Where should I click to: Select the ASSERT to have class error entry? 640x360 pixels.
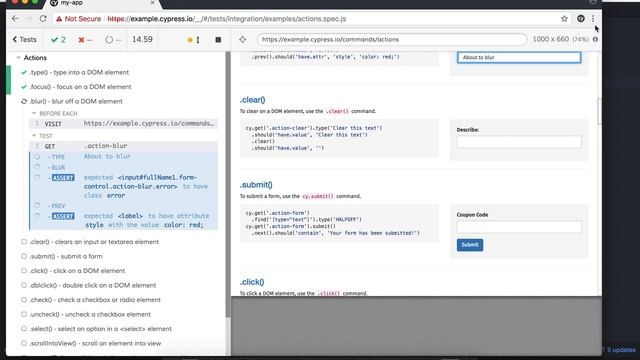click(x=123, y=186)
